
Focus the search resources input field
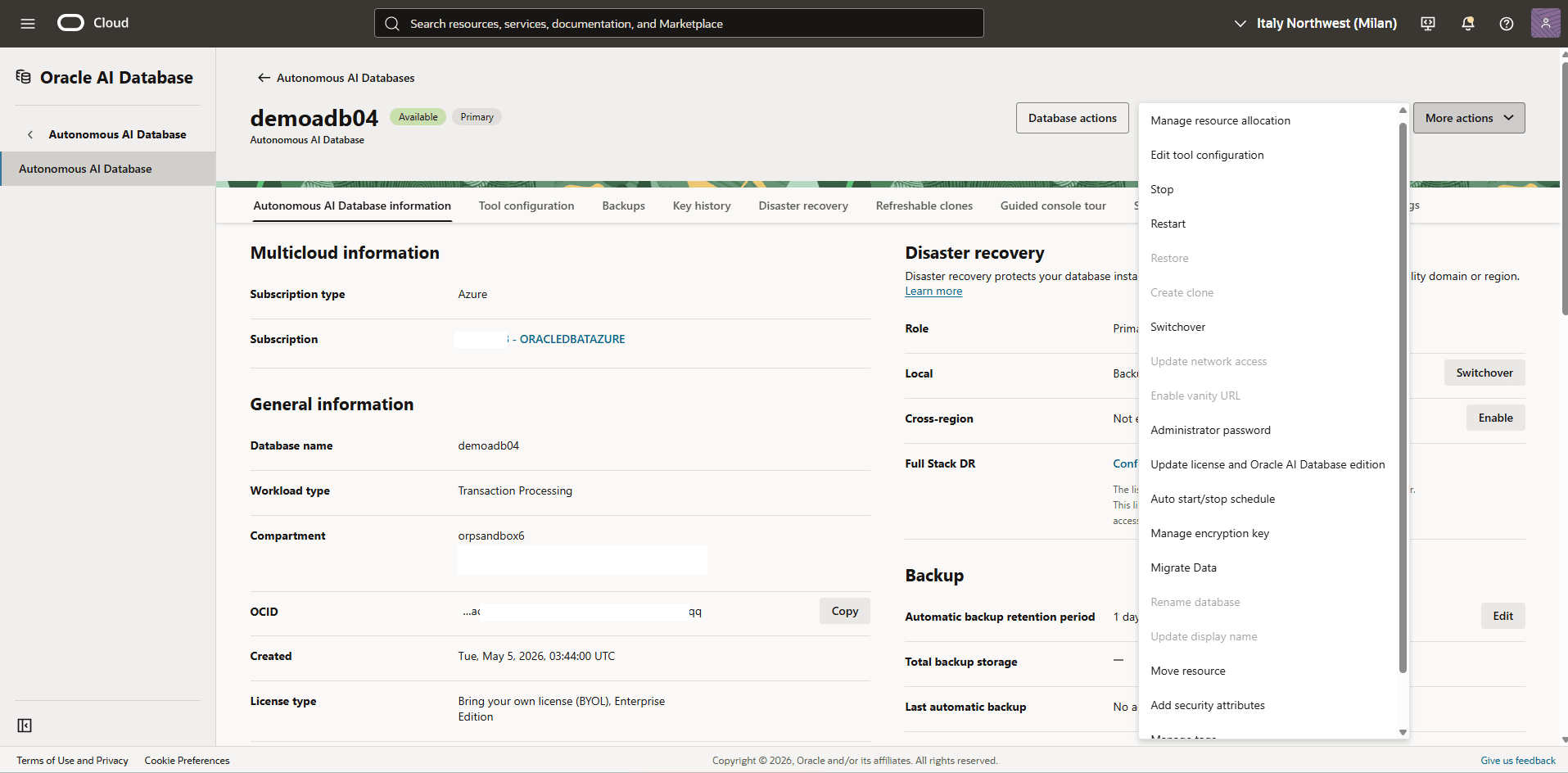679,23
